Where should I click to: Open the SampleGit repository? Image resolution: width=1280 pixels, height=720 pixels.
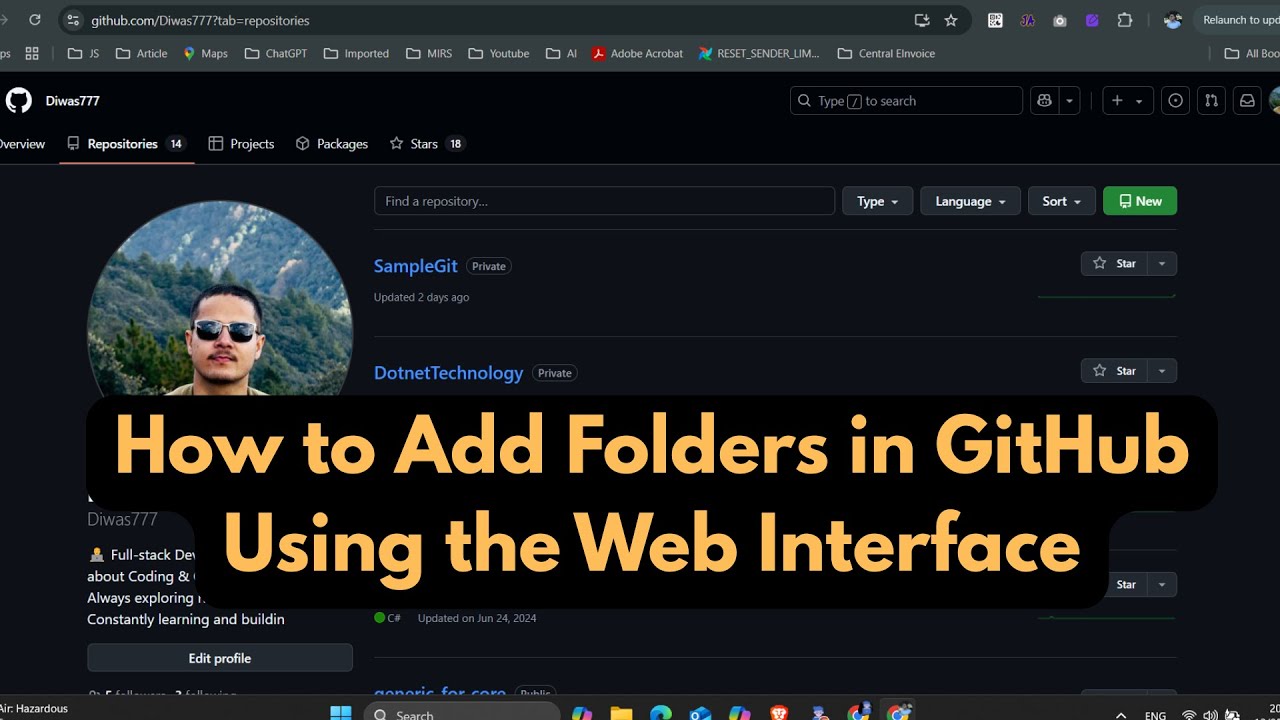click(415, 266)
